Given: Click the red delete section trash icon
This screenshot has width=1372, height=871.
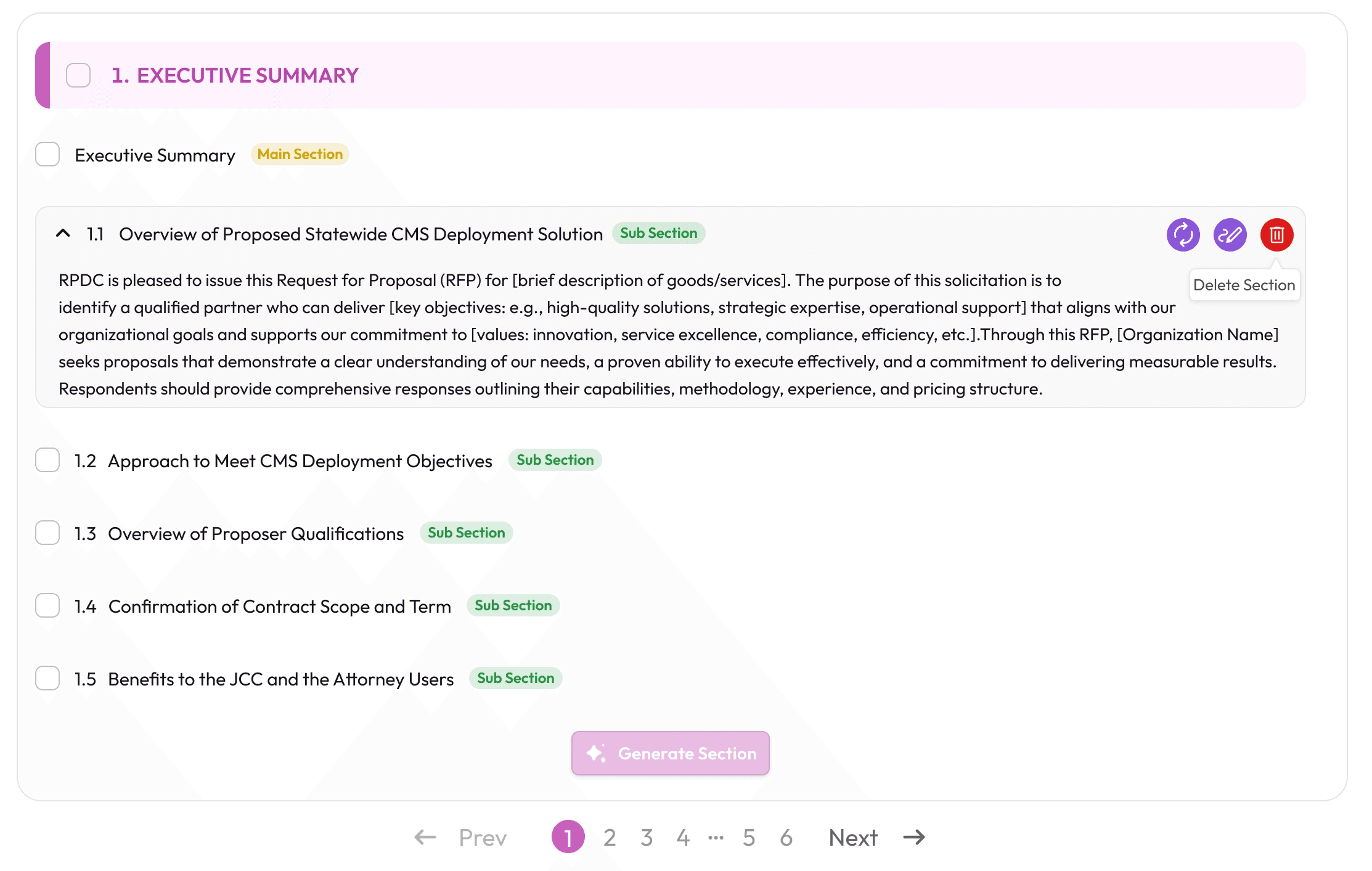Looking at the screenshot, I should pyautogui.click(x=1276, y=235).
